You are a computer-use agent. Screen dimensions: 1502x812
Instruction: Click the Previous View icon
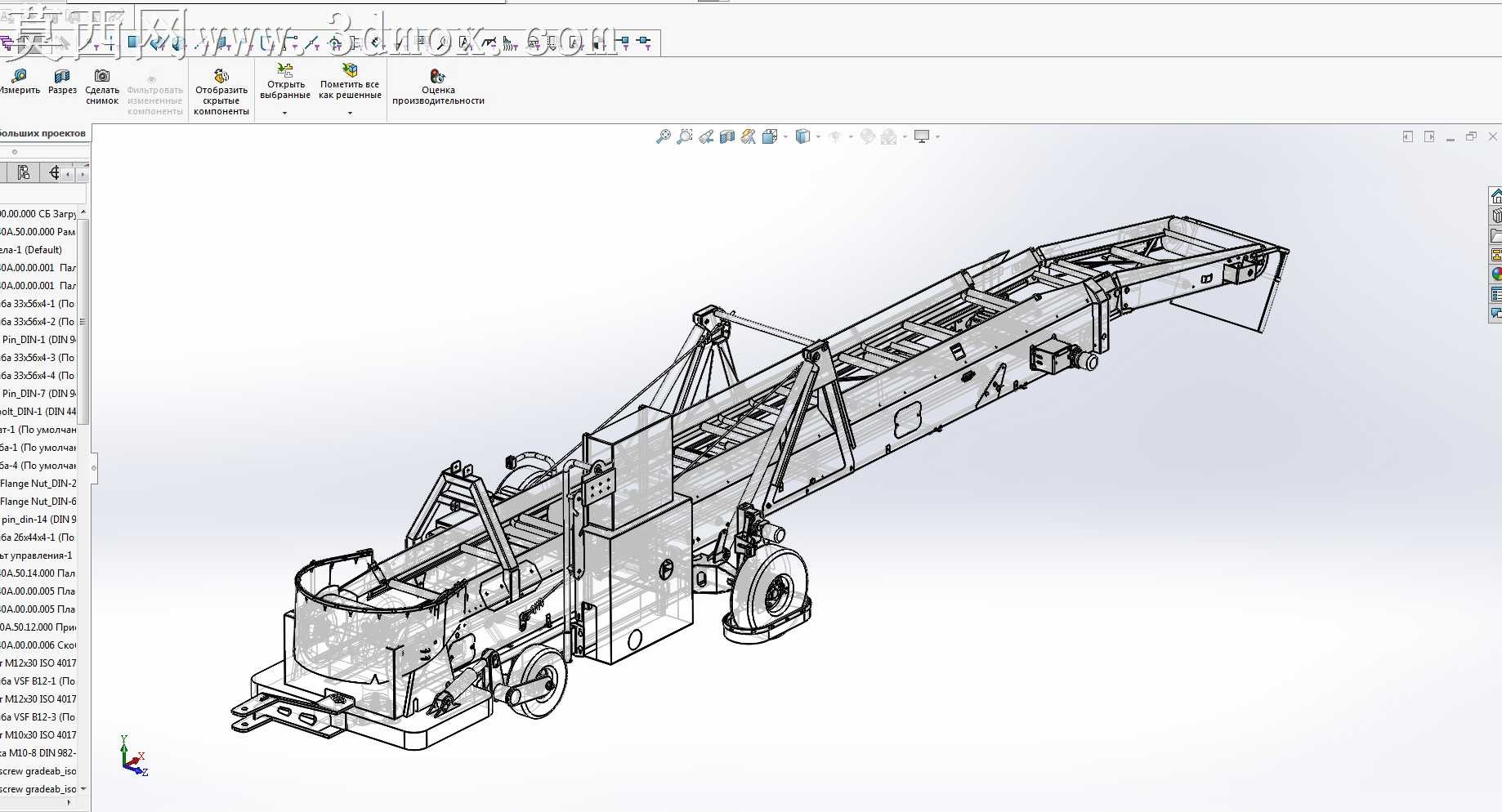(x=706, y=136)
